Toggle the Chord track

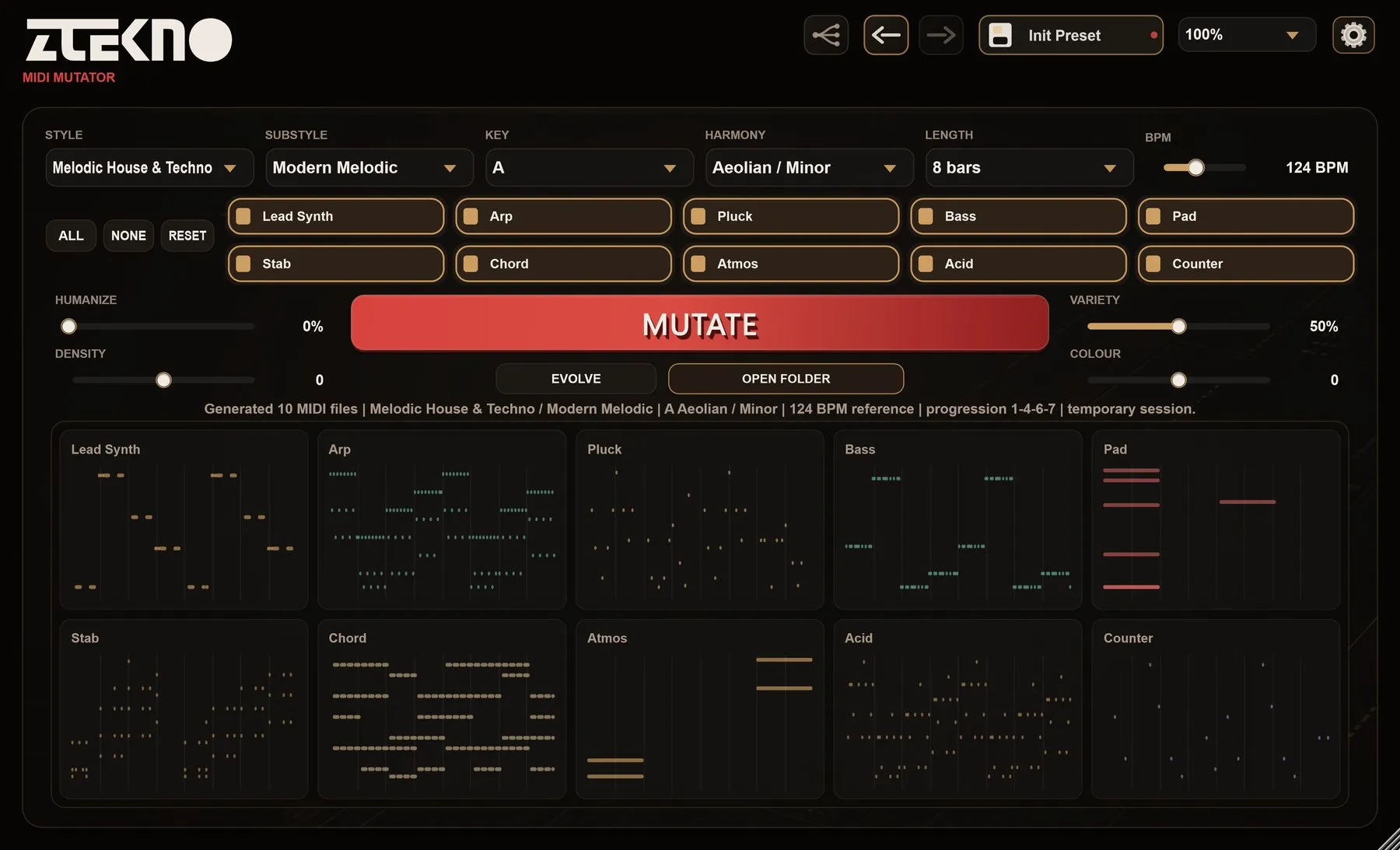563,264
